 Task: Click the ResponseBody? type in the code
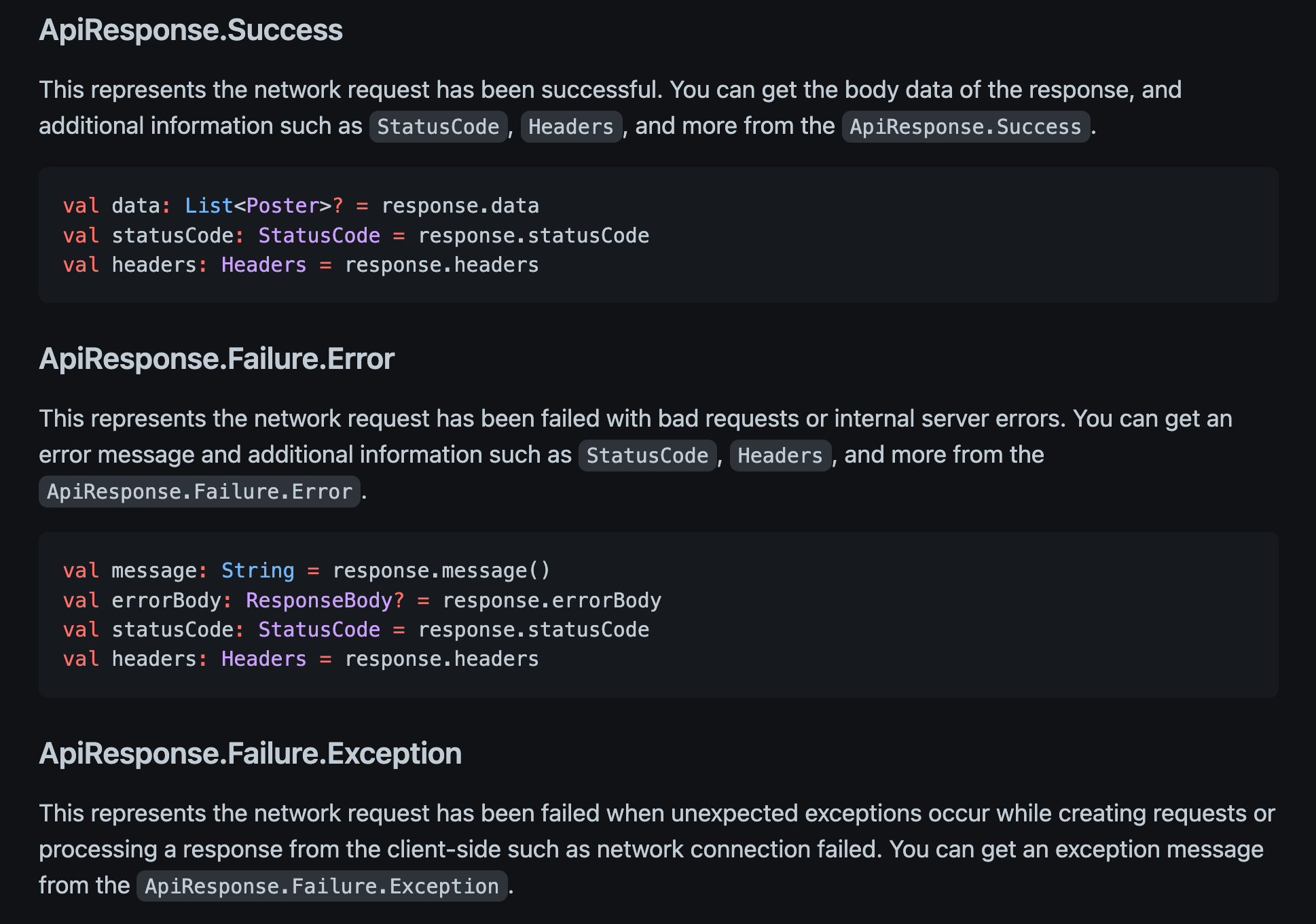(x=325, y=601)
